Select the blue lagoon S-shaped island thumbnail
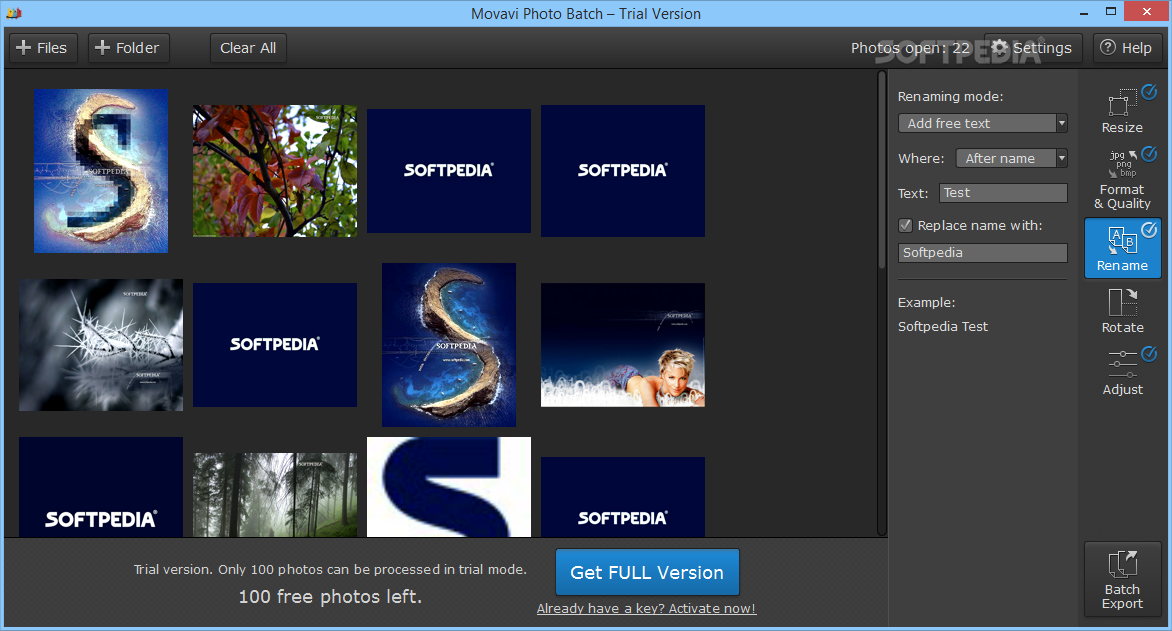The image size is (1172, 631). click(x=448, y=345)
